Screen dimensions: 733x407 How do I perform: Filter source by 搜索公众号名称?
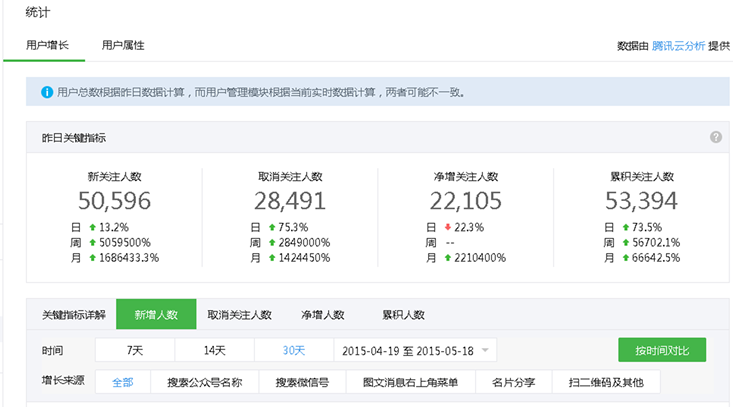[x=204, y=382]
